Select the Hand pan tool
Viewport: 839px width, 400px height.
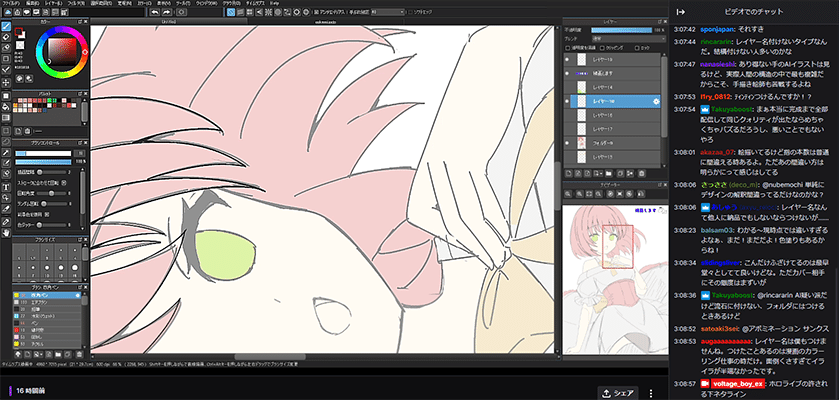[x=6, y=233]
